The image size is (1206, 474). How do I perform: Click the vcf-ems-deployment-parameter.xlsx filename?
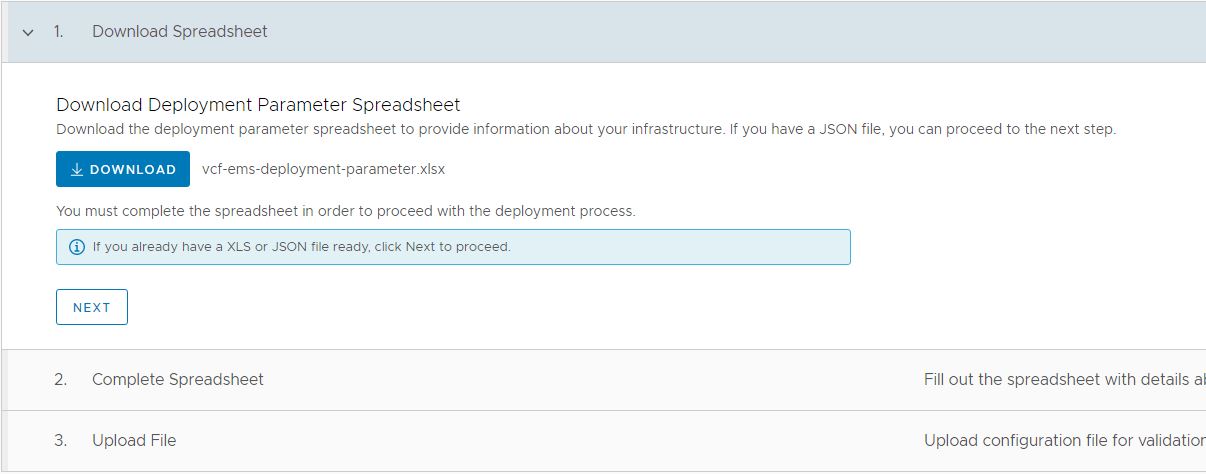coord(323,169)
